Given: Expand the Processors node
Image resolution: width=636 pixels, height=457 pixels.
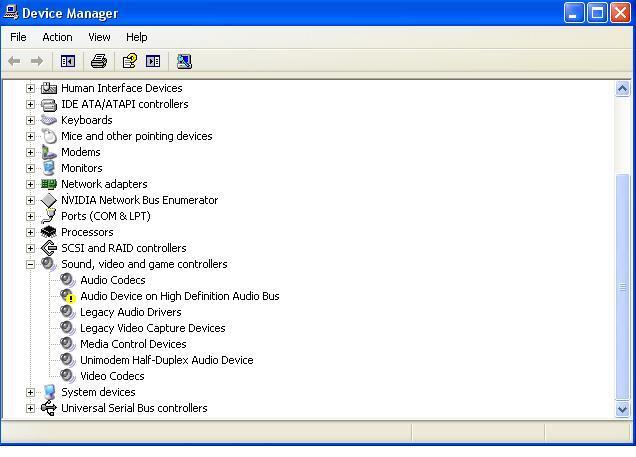Looking at the screenshot, I should tap(30, 232).
